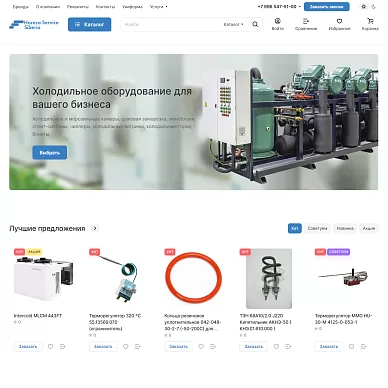Viewport: 388px width, 388px height.
Task: Open the ТЭН heating element product image
Action: pos(269,278)
